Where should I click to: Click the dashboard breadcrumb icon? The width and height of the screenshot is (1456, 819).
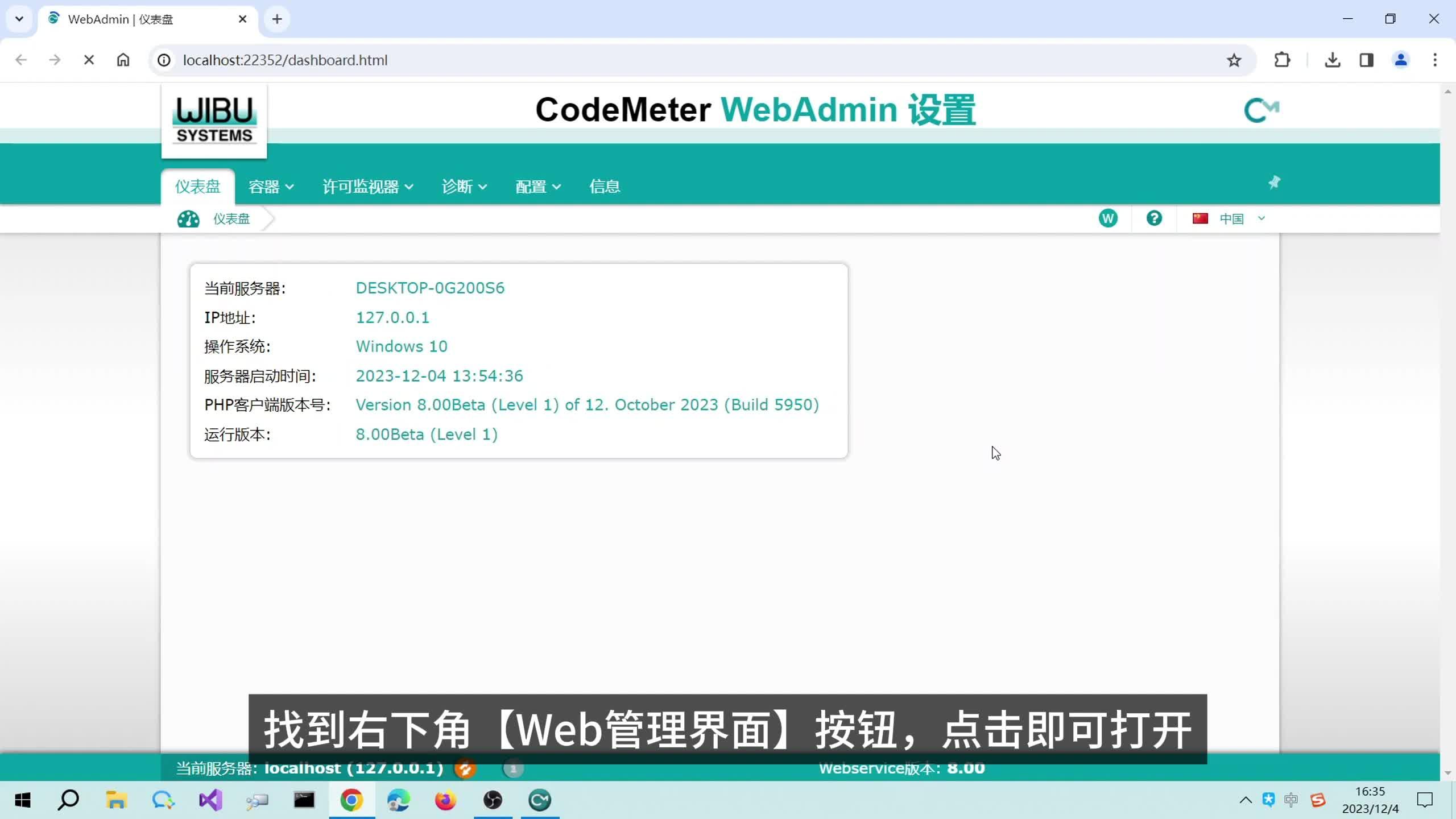[188, 219]
